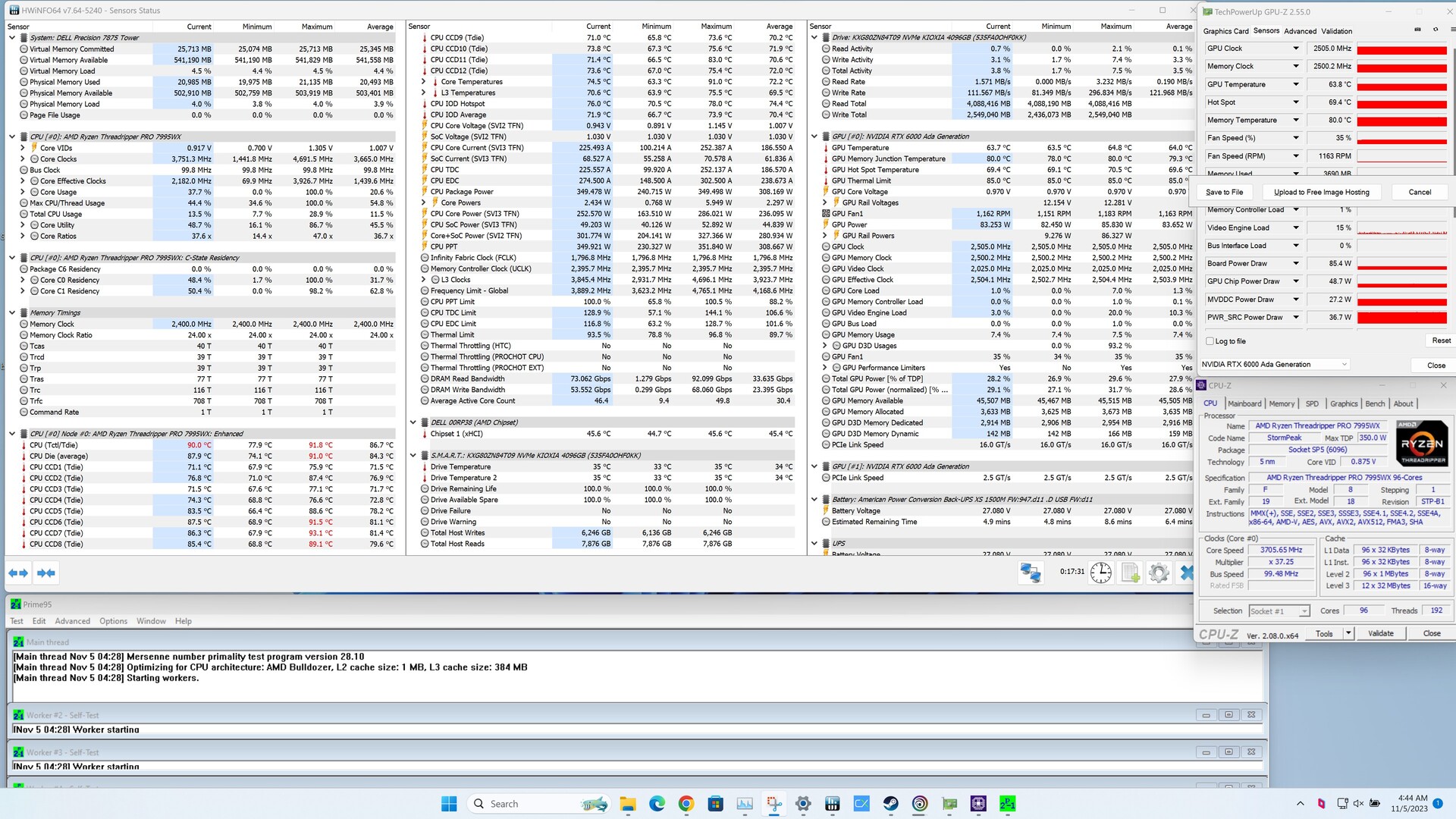Open Steam from the taskbar

(890, 804)
